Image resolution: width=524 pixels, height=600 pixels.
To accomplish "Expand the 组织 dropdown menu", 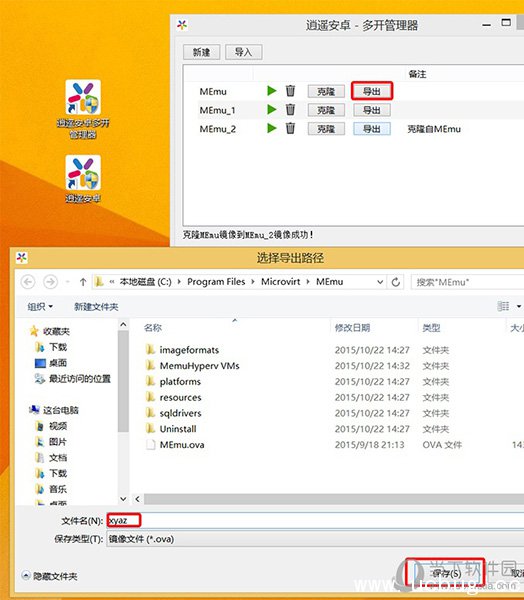I will 40,307.
